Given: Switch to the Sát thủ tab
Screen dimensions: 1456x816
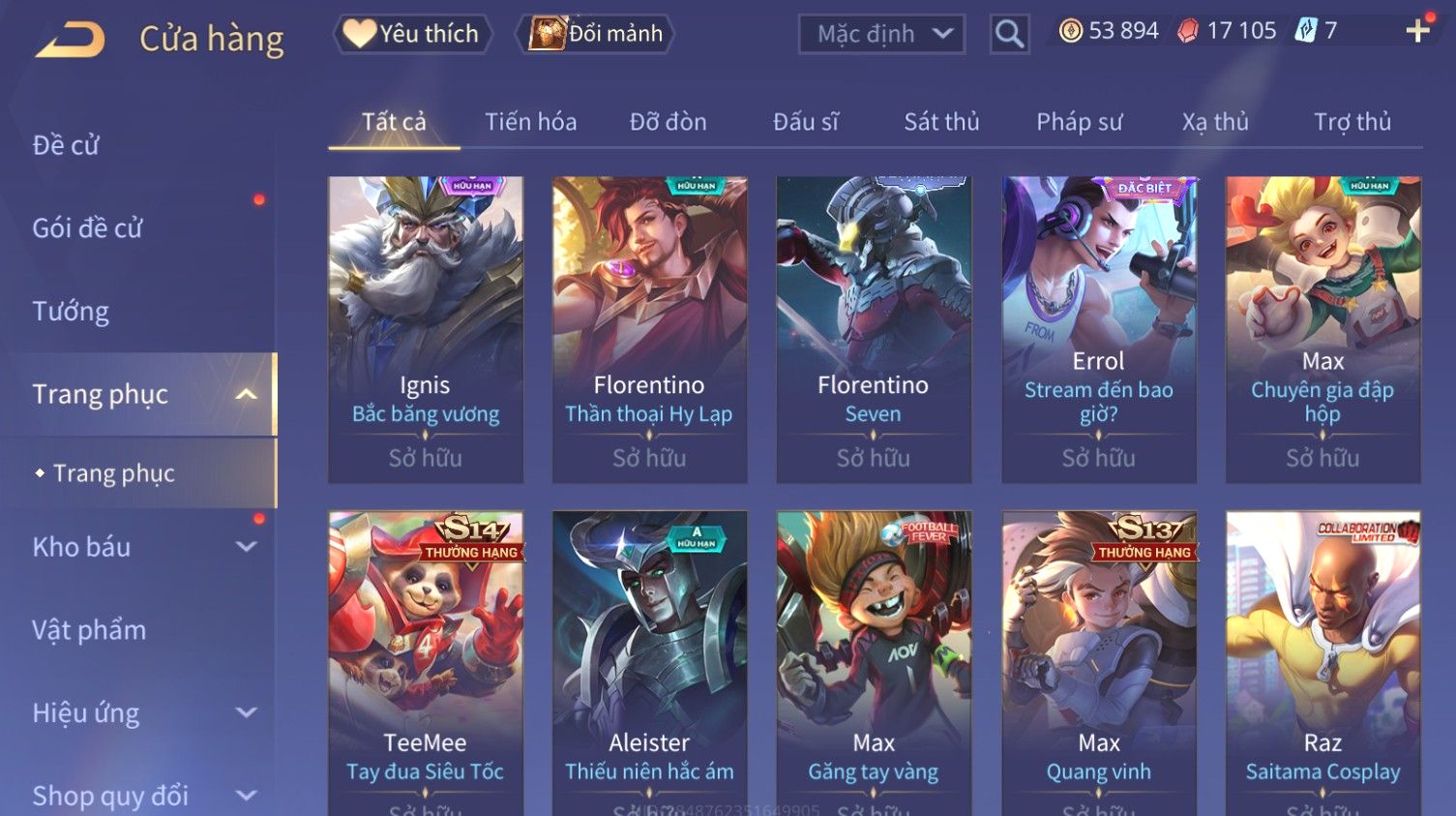Looking at the screenshot, I should point(941,122).
